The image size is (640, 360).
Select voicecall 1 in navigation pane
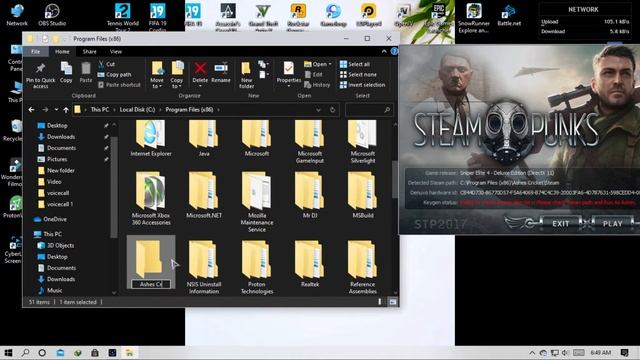coord(60,204)
